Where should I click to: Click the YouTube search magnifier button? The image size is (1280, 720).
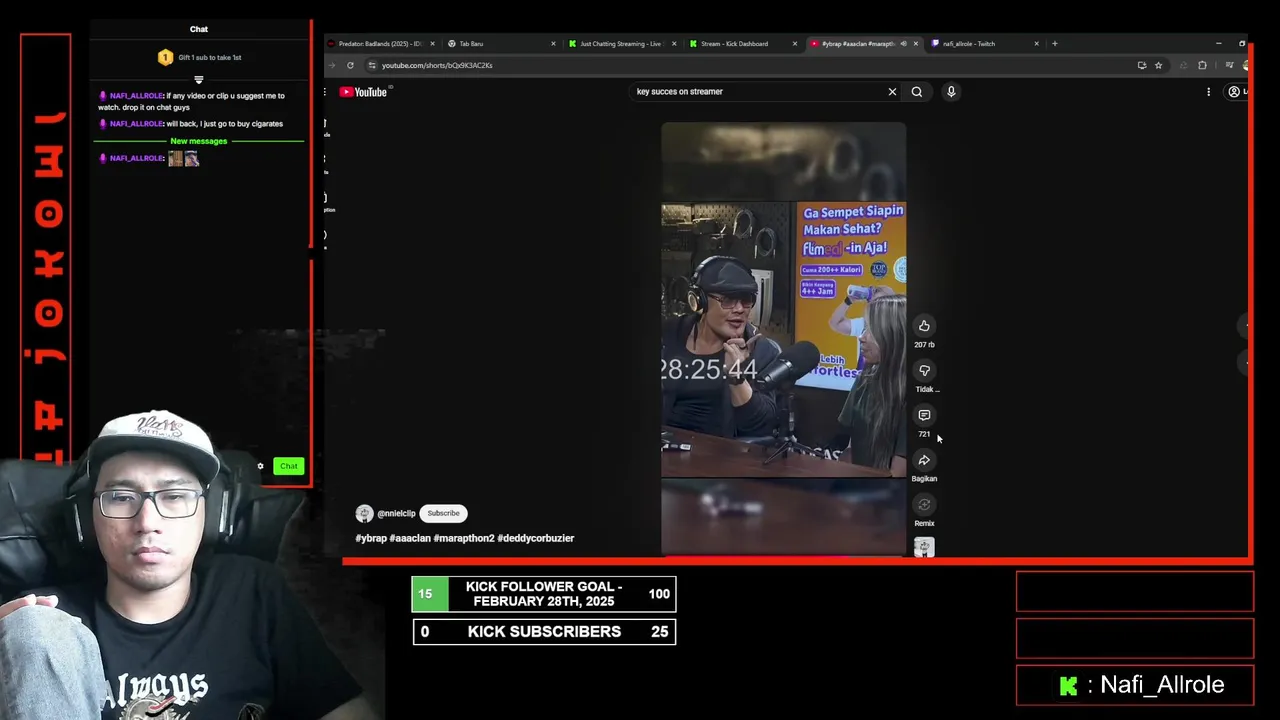pyautogui.click(x=916, y=92)
